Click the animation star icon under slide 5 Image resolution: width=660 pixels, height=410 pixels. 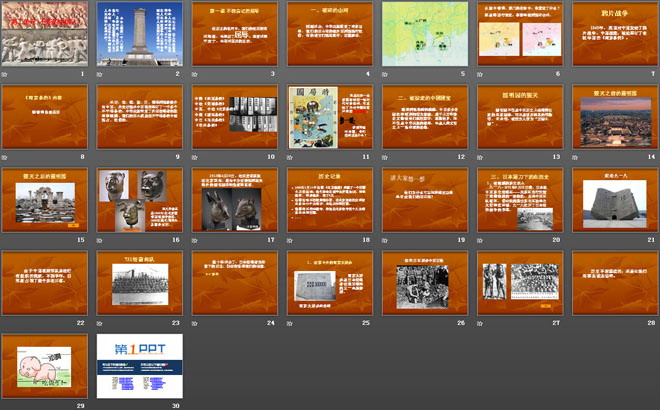click(x=385, y=74)
